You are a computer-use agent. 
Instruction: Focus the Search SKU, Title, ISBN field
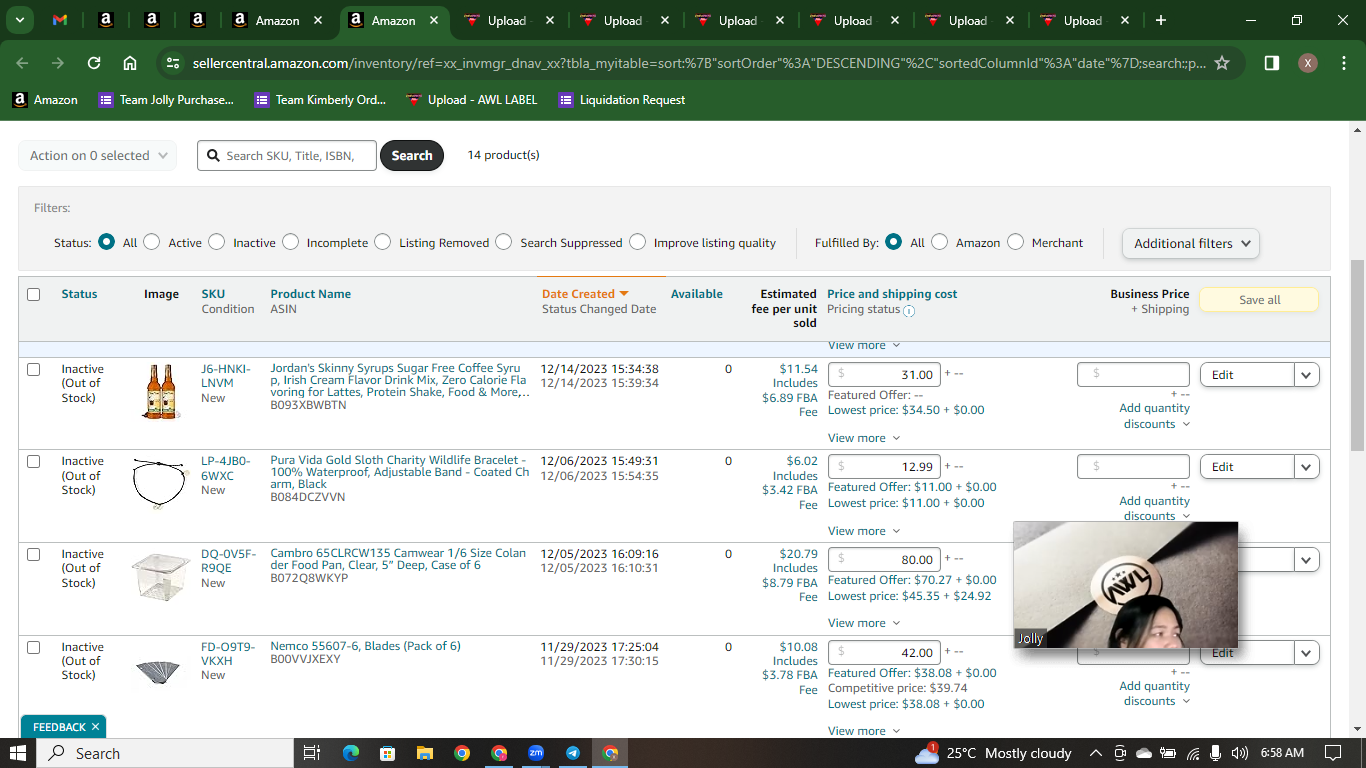pos(287,155)
